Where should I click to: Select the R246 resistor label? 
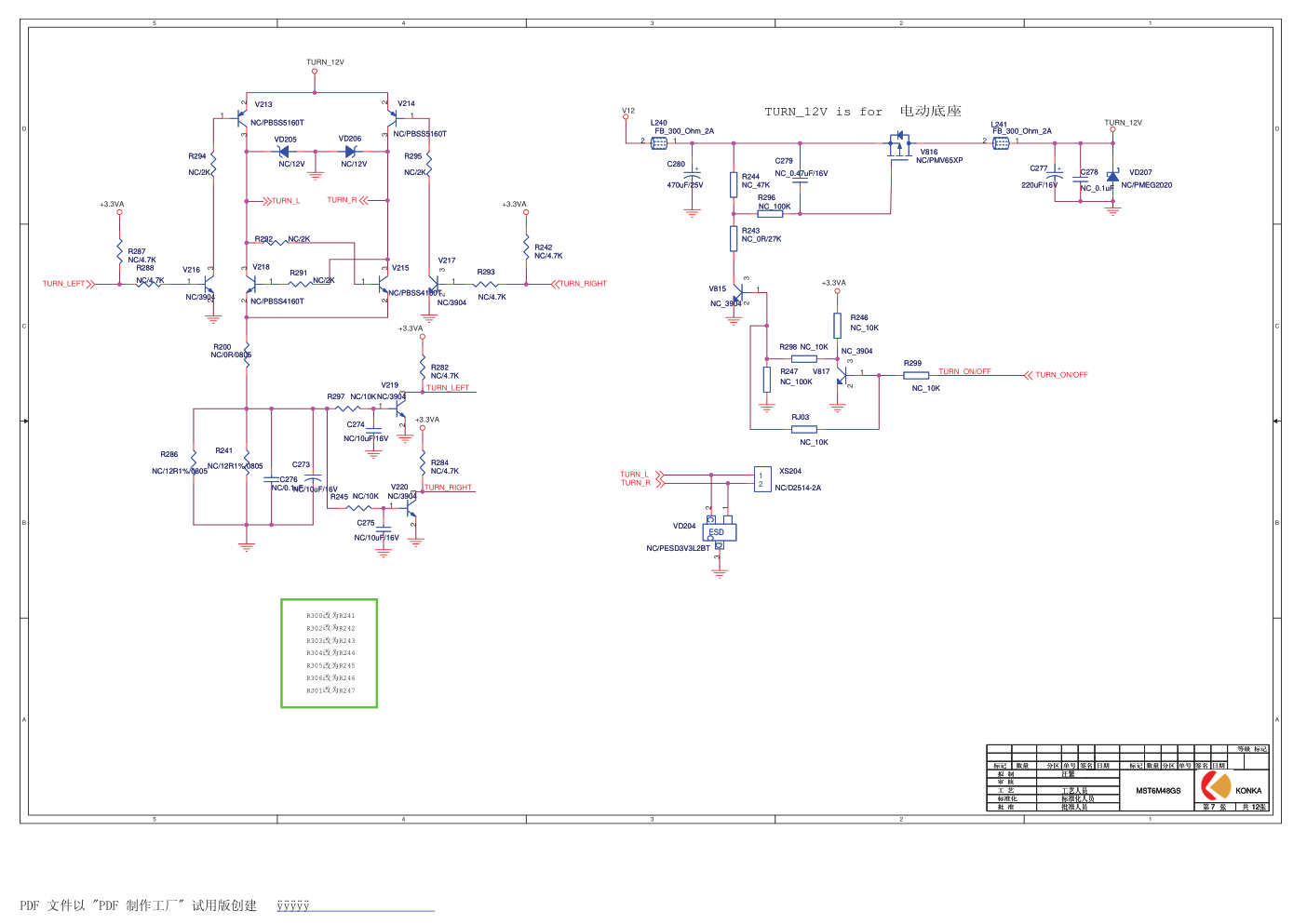pos(859,317)
